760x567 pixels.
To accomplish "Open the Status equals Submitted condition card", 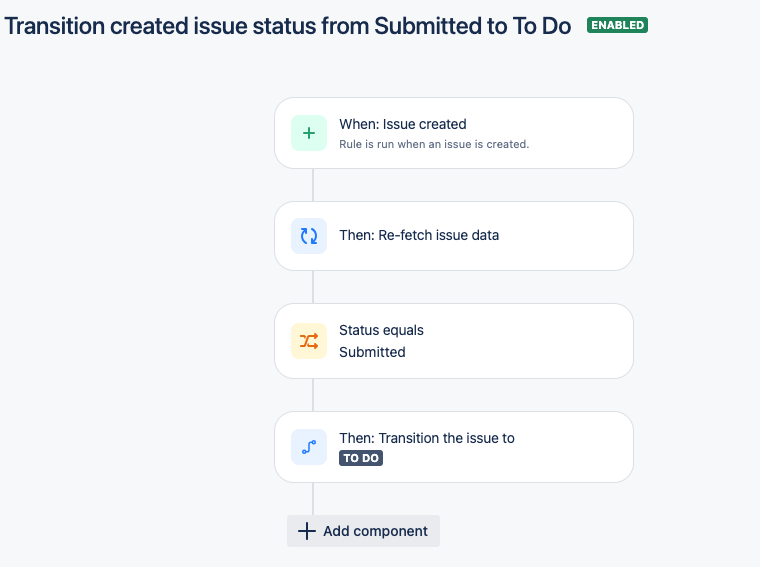I will (x=454, y=341).
